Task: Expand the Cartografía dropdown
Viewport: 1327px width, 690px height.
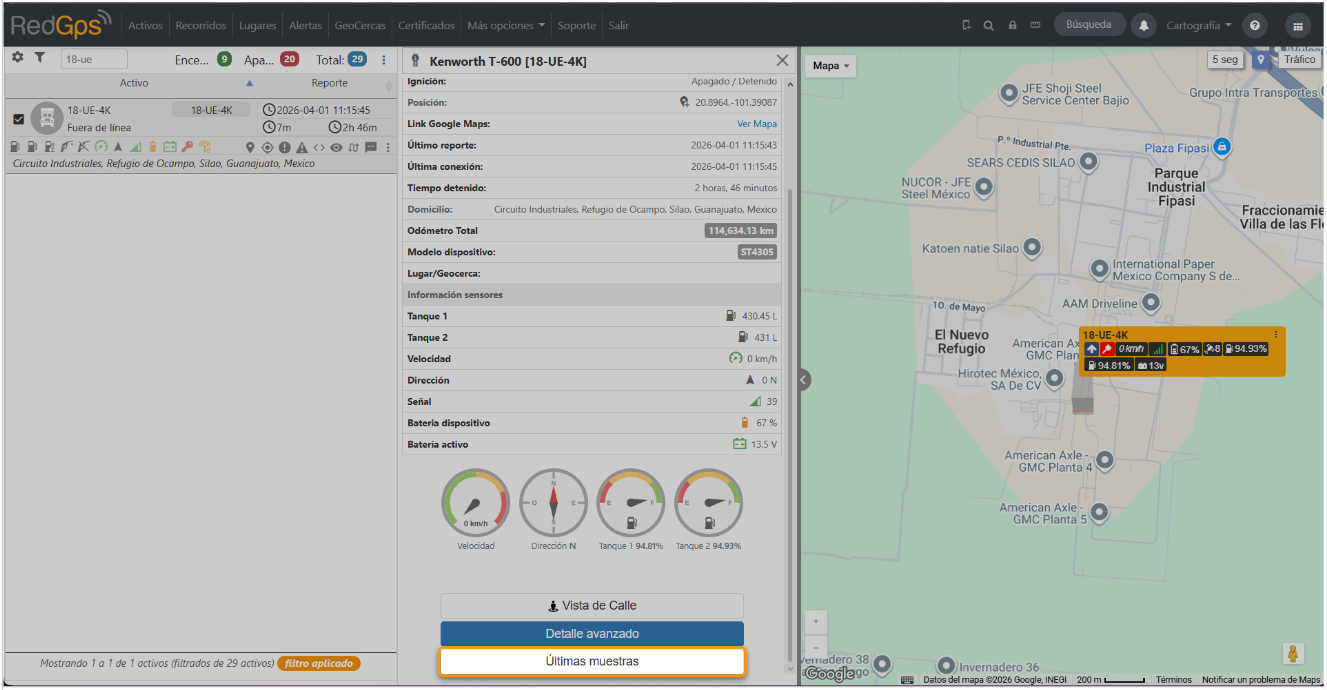Action: 1199,25
